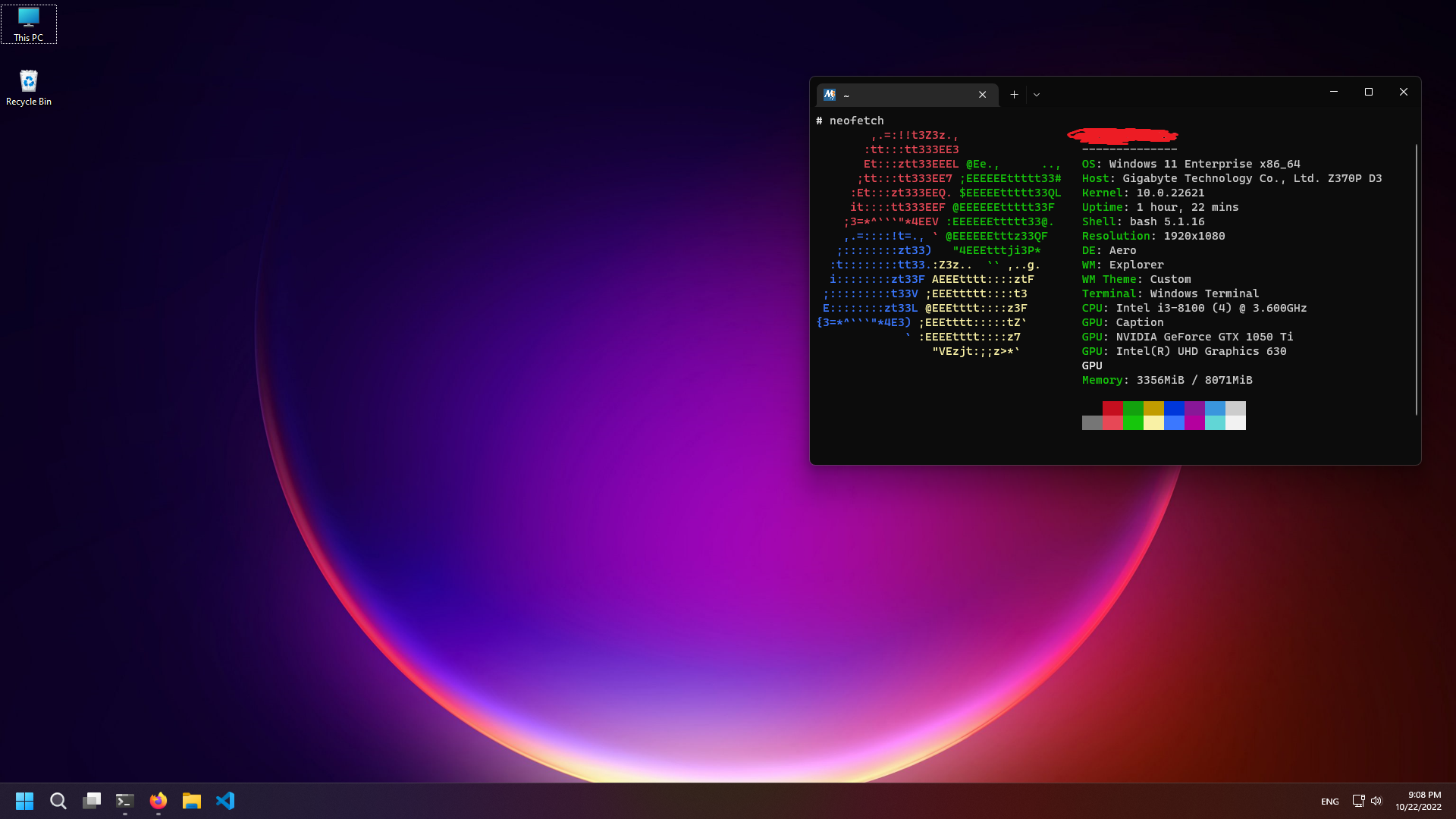
Task: Click the Memory value '3356MiB / 8071MiB'
Action: pos(1194,380)
